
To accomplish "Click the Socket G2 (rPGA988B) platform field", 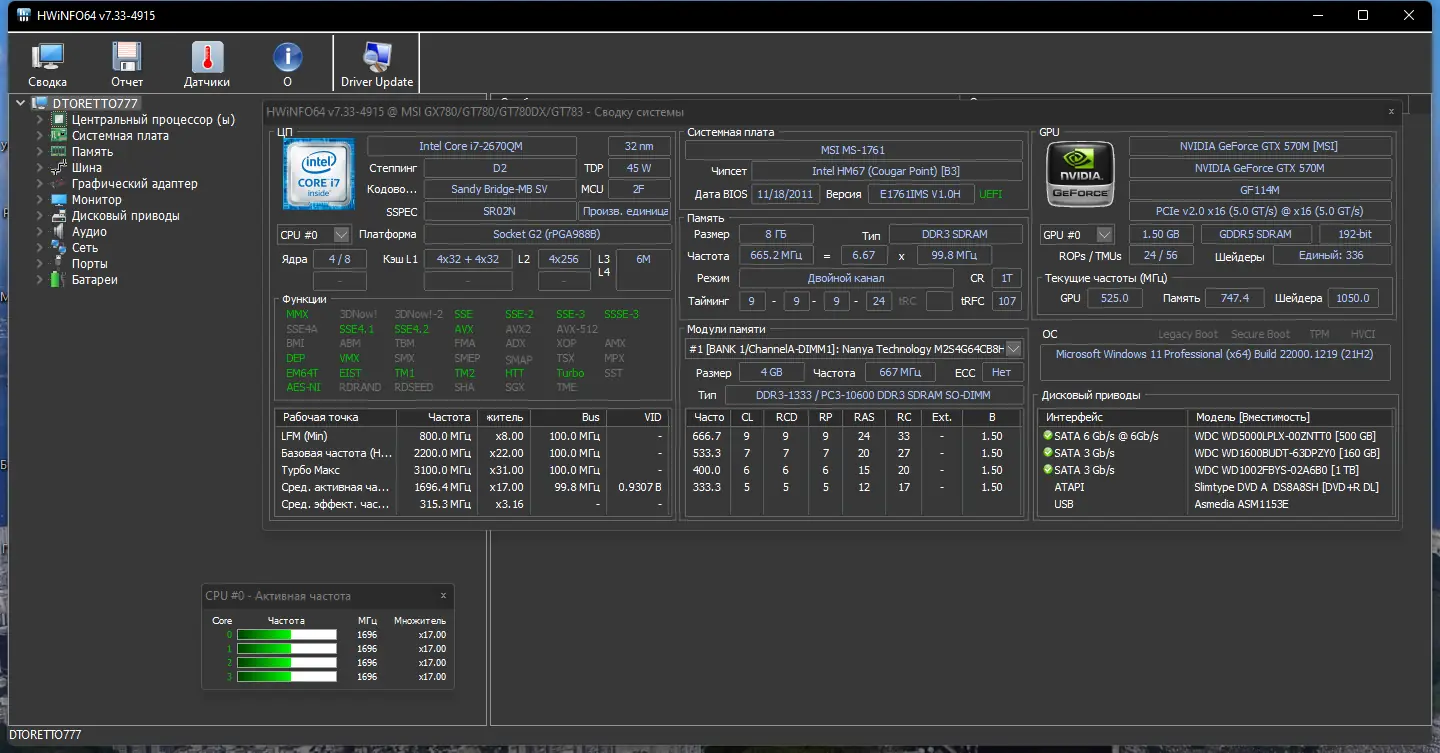I will 547,234.
